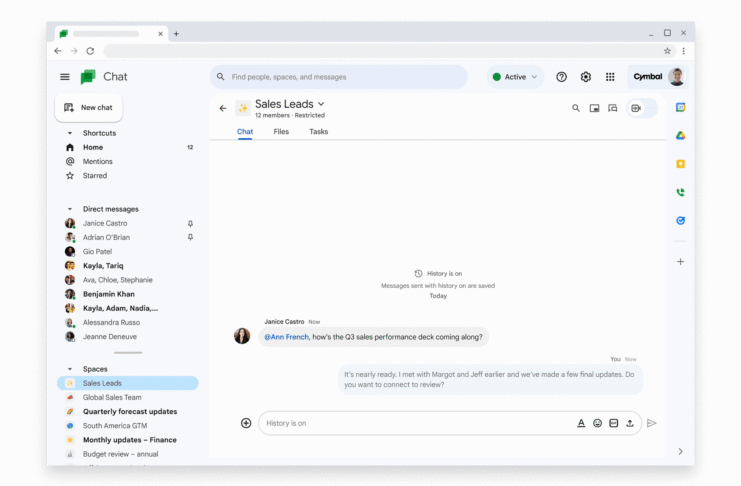Screen dimensions: 741x486
Task: Click the @Ann French mention link
Action: pyautogui.click(x=286, y=337)
